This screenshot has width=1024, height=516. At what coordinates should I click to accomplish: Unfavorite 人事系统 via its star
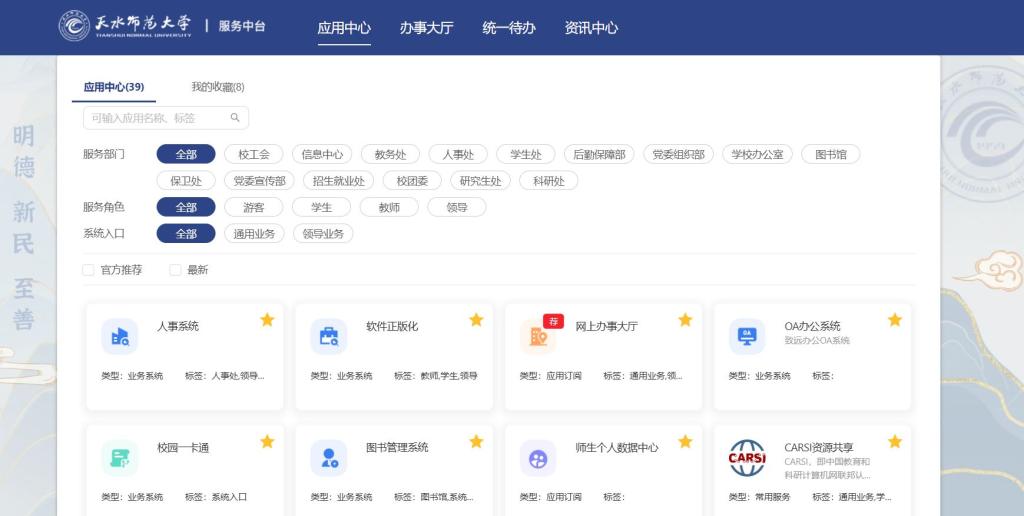click(x=267, y=320)
